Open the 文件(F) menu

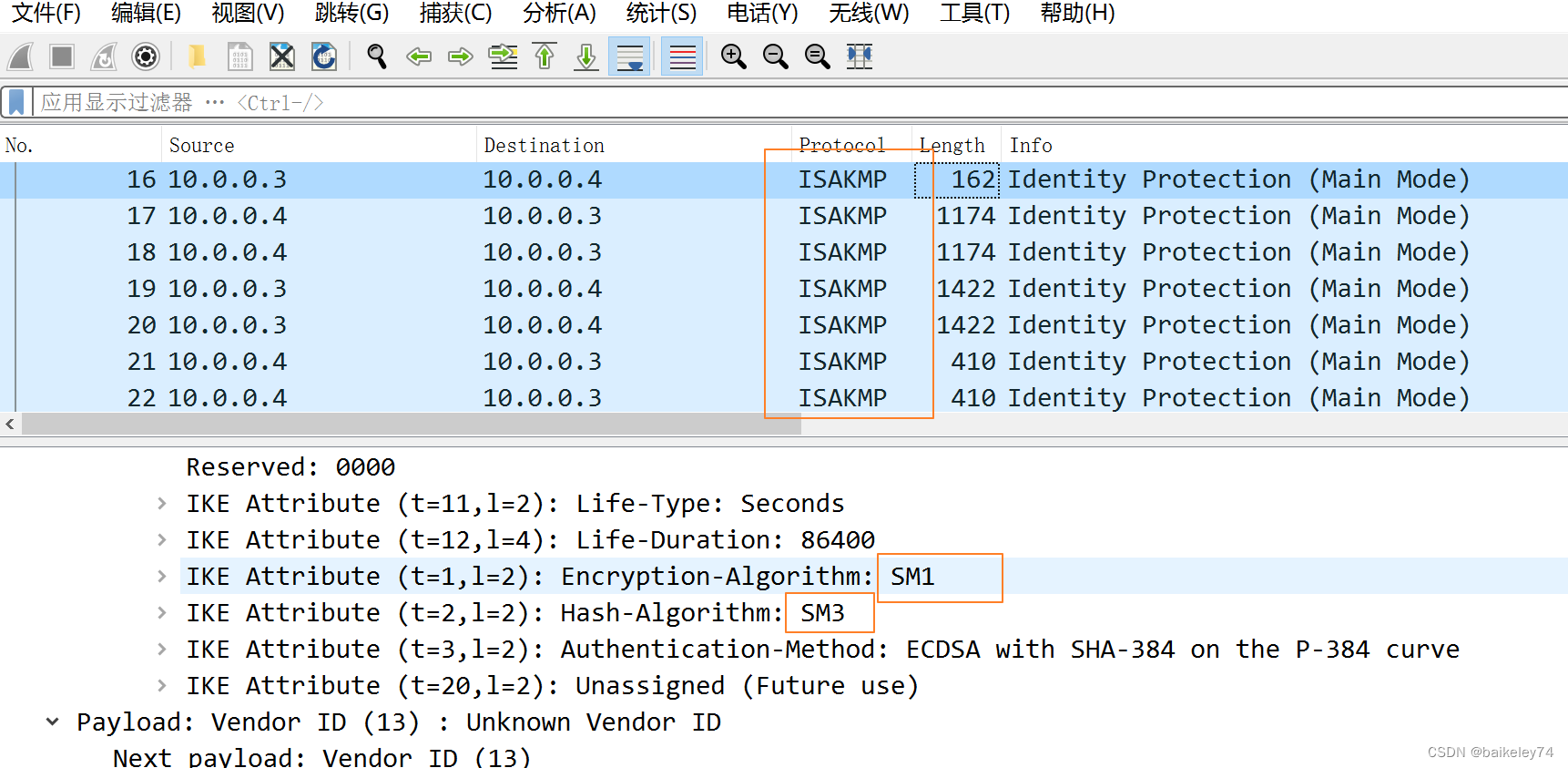[46, 14]
